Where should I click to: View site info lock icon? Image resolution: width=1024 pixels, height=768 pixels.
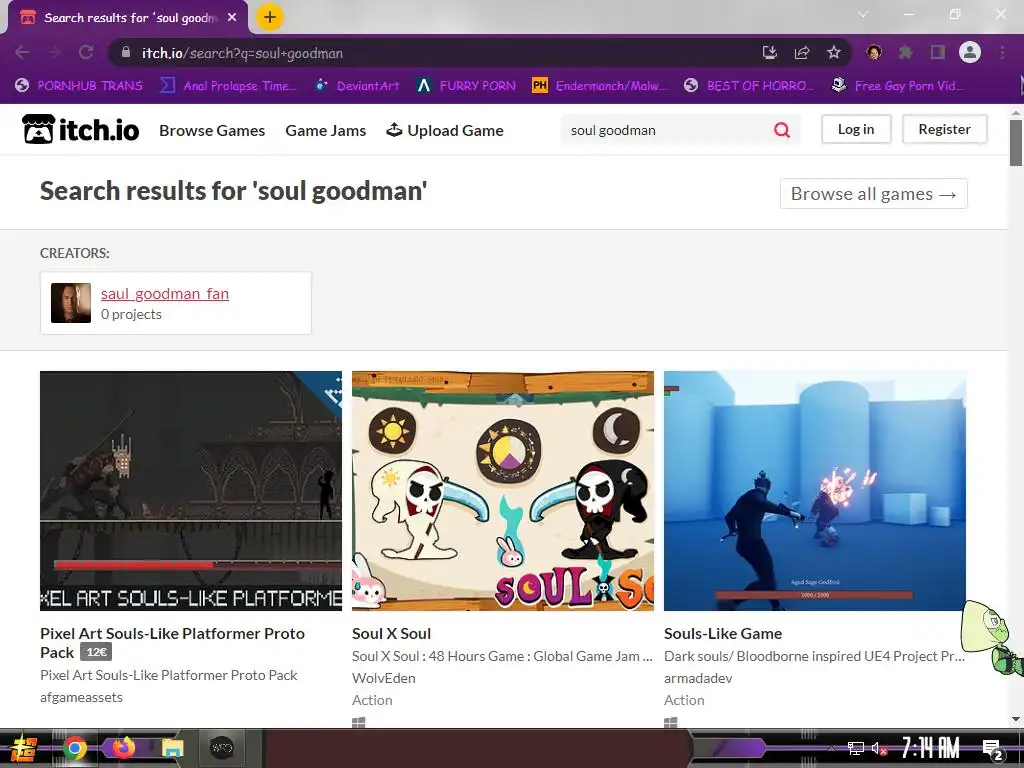point(126,52)
